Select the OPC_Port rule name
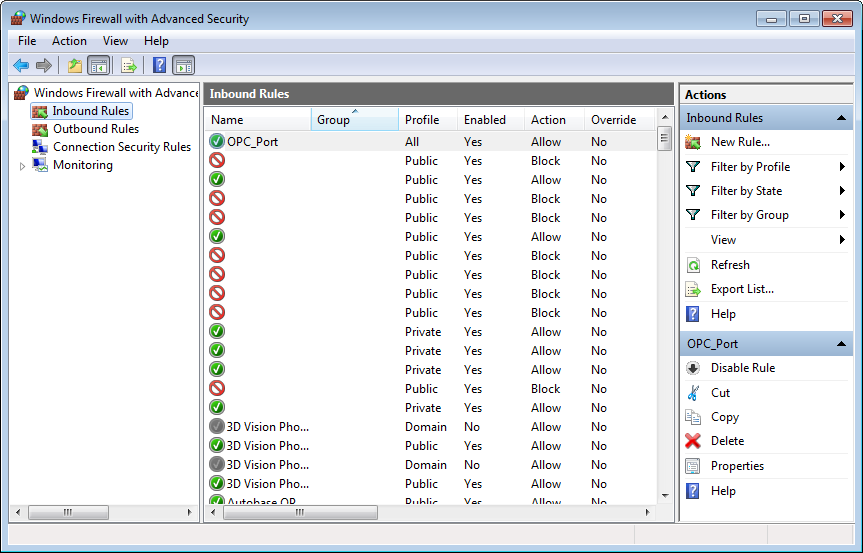The height and width of the screenshot is (553, 863). pyautogui.click(x=253, y=142)
